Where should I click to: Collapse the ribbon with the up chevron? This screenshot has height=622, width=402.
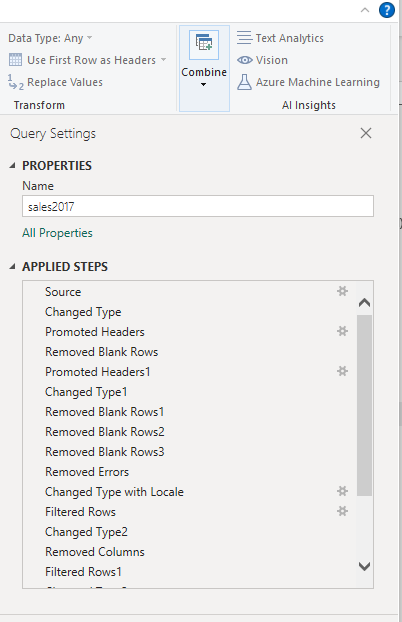click(365, 10)
